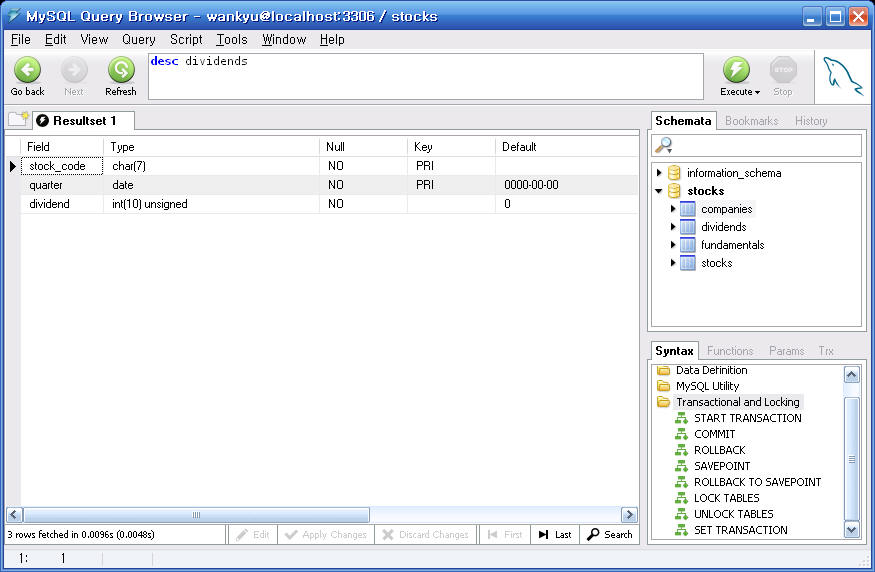The width and height of the screenshot is (875, 572).
Task: Switch to the Bookmarks tab
Action: [751, 121]
